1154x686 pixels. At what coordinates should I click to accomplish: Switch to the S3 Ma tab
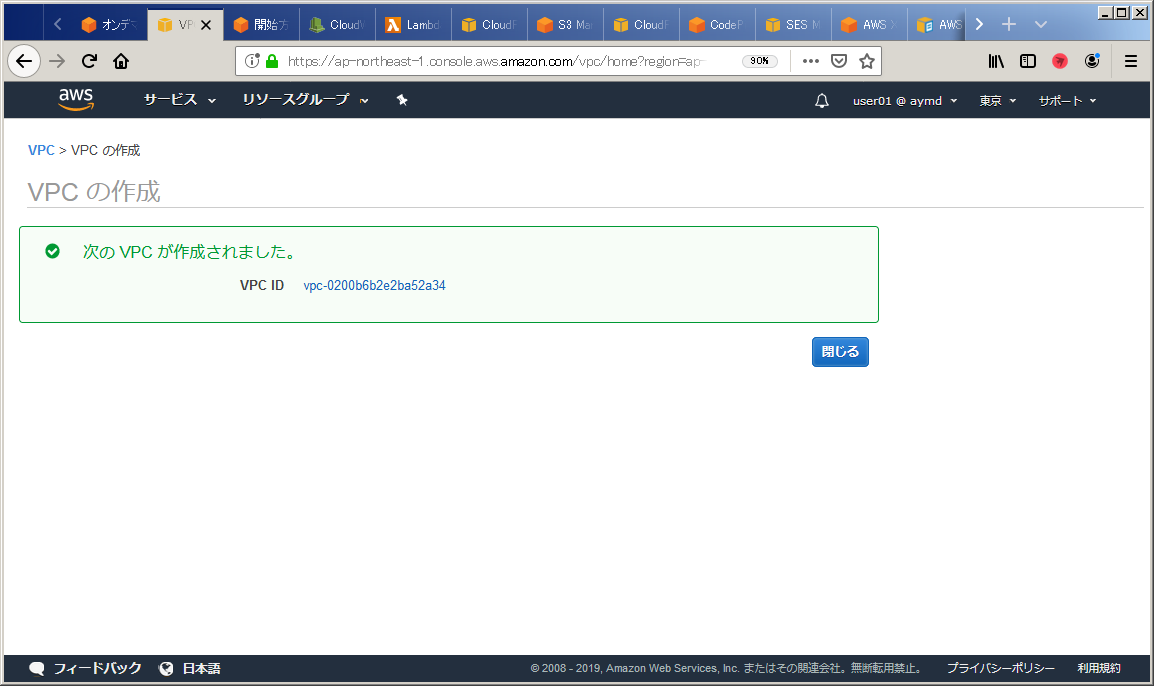[x=564, y=24]
